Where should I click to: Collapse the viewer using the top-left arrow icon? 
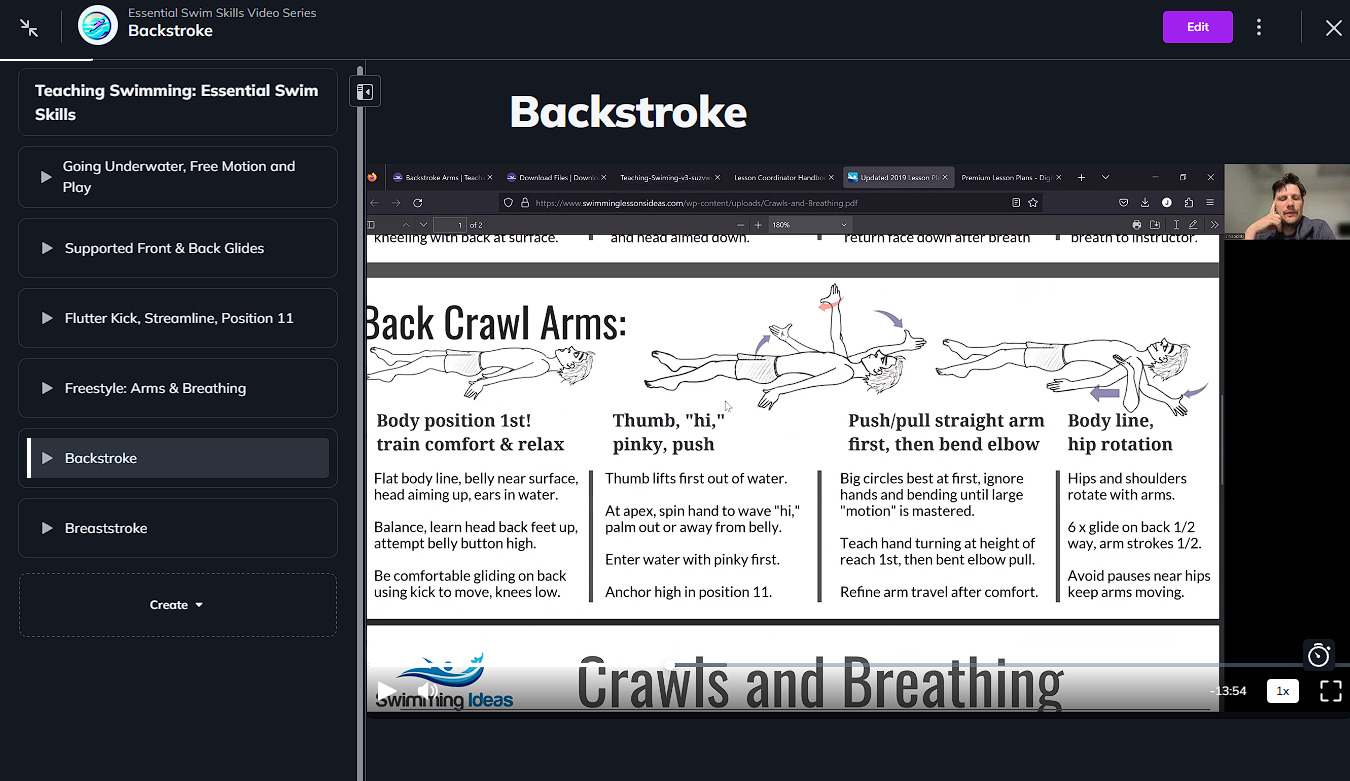point(29,27)
